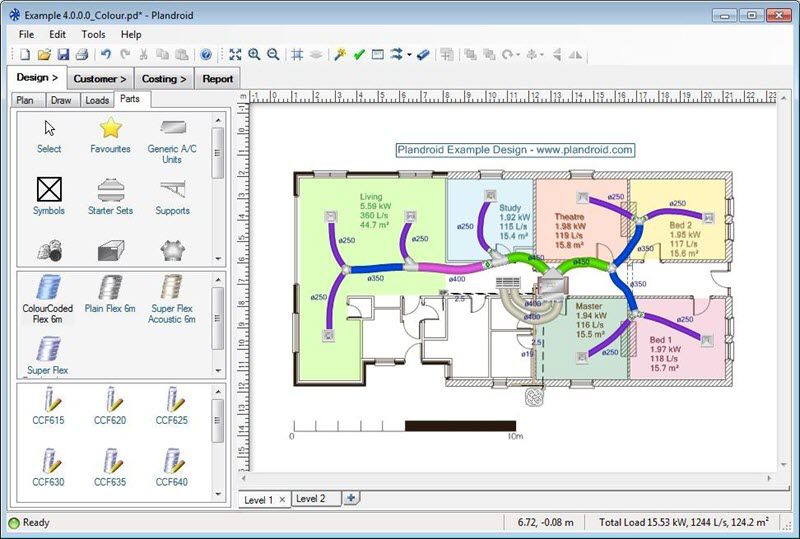
Task: Switch to the Loads tab
Action: [97, 100]
